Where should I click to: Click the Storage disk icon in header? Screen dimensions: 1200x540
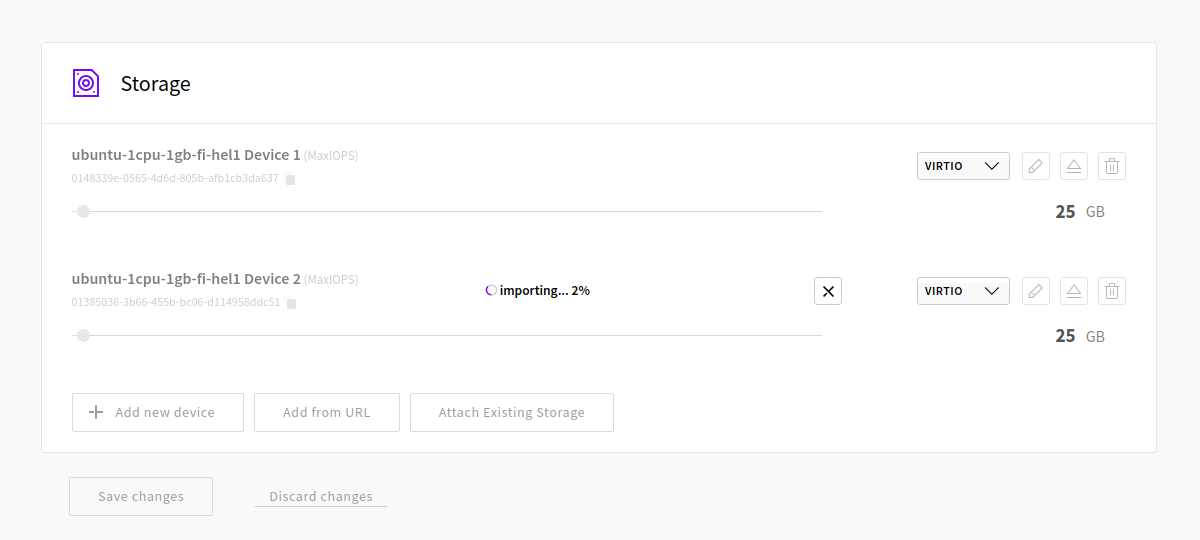86,83
